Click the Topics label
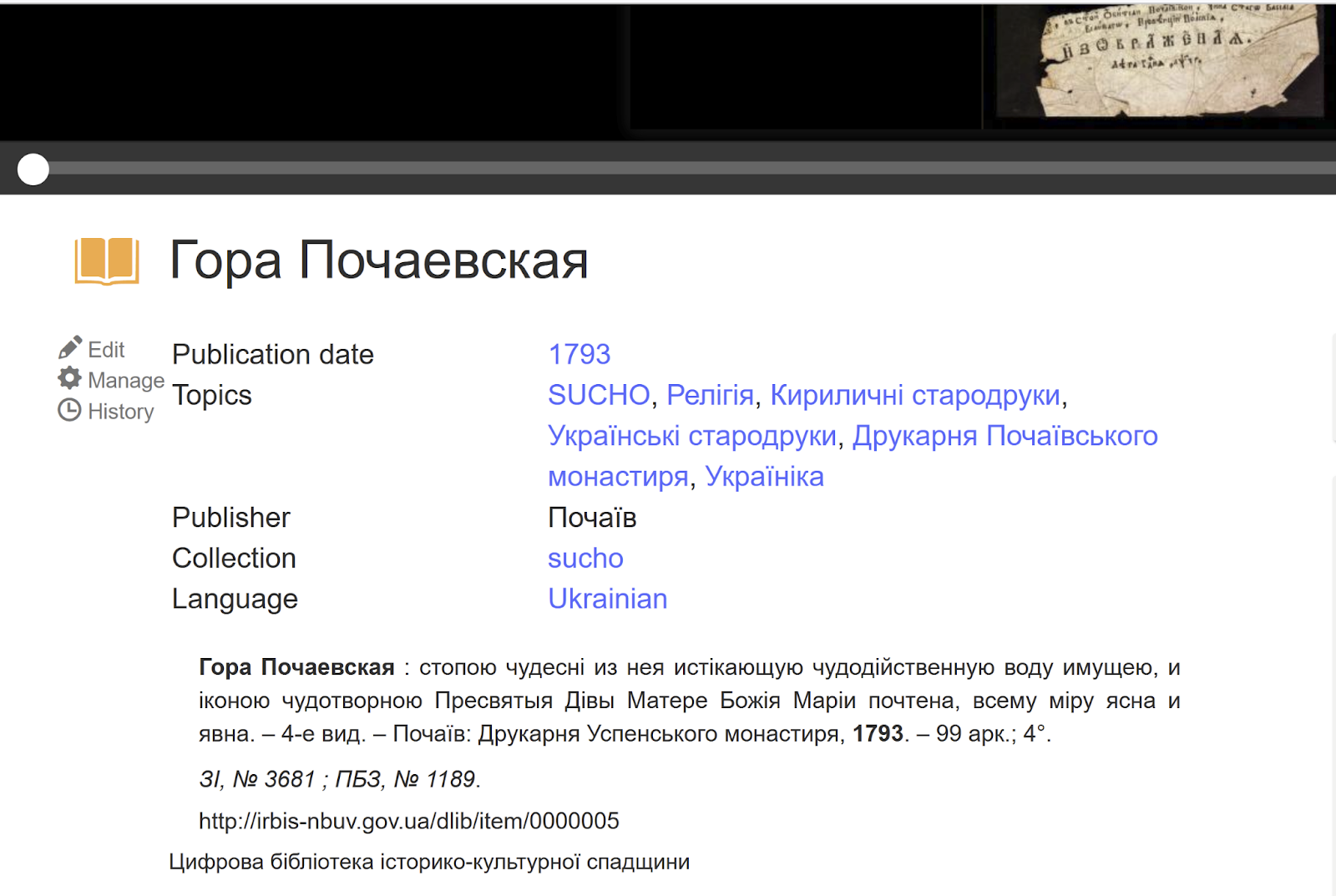 point(212,395)
